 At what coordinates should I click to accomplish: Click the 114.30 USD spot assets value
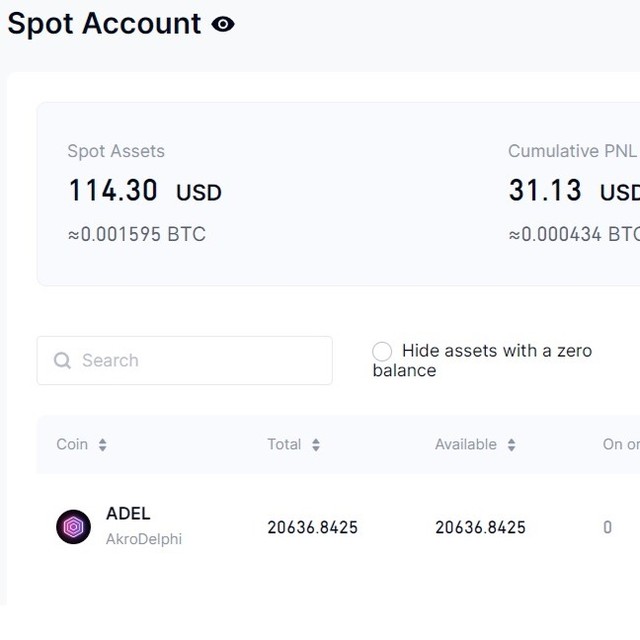coord(145,191)
